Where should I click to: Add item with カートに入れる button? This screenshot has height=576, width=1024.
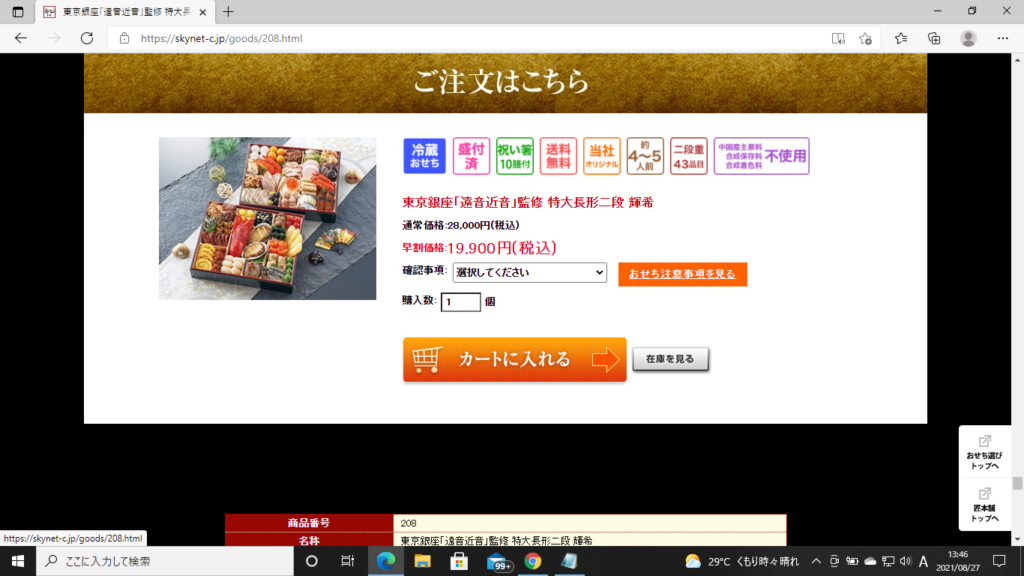[x=515, y=359]
